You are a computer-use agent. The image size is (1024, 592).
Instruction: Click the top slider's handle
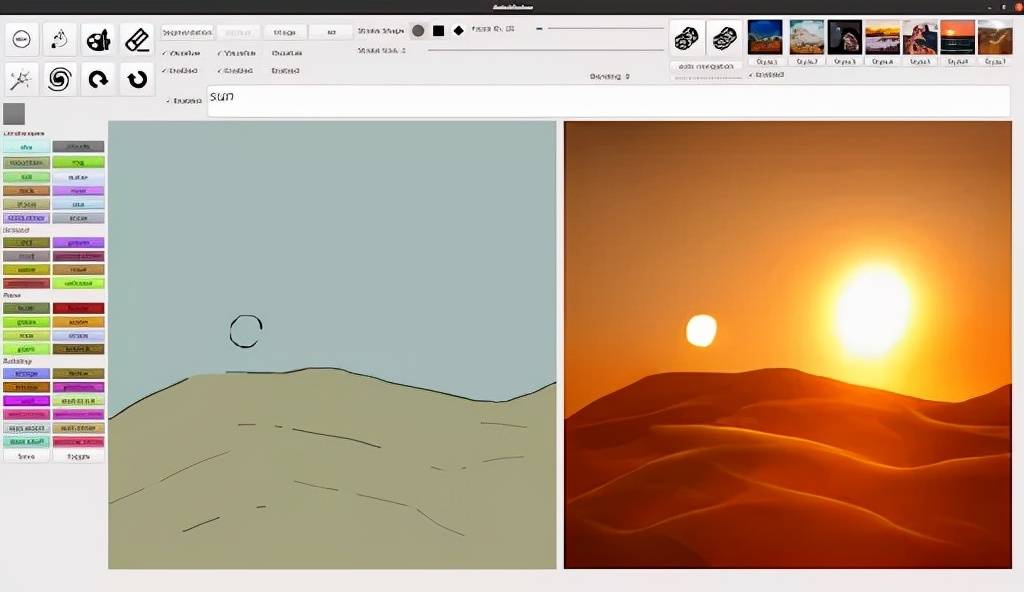click(x=540, y=29)
